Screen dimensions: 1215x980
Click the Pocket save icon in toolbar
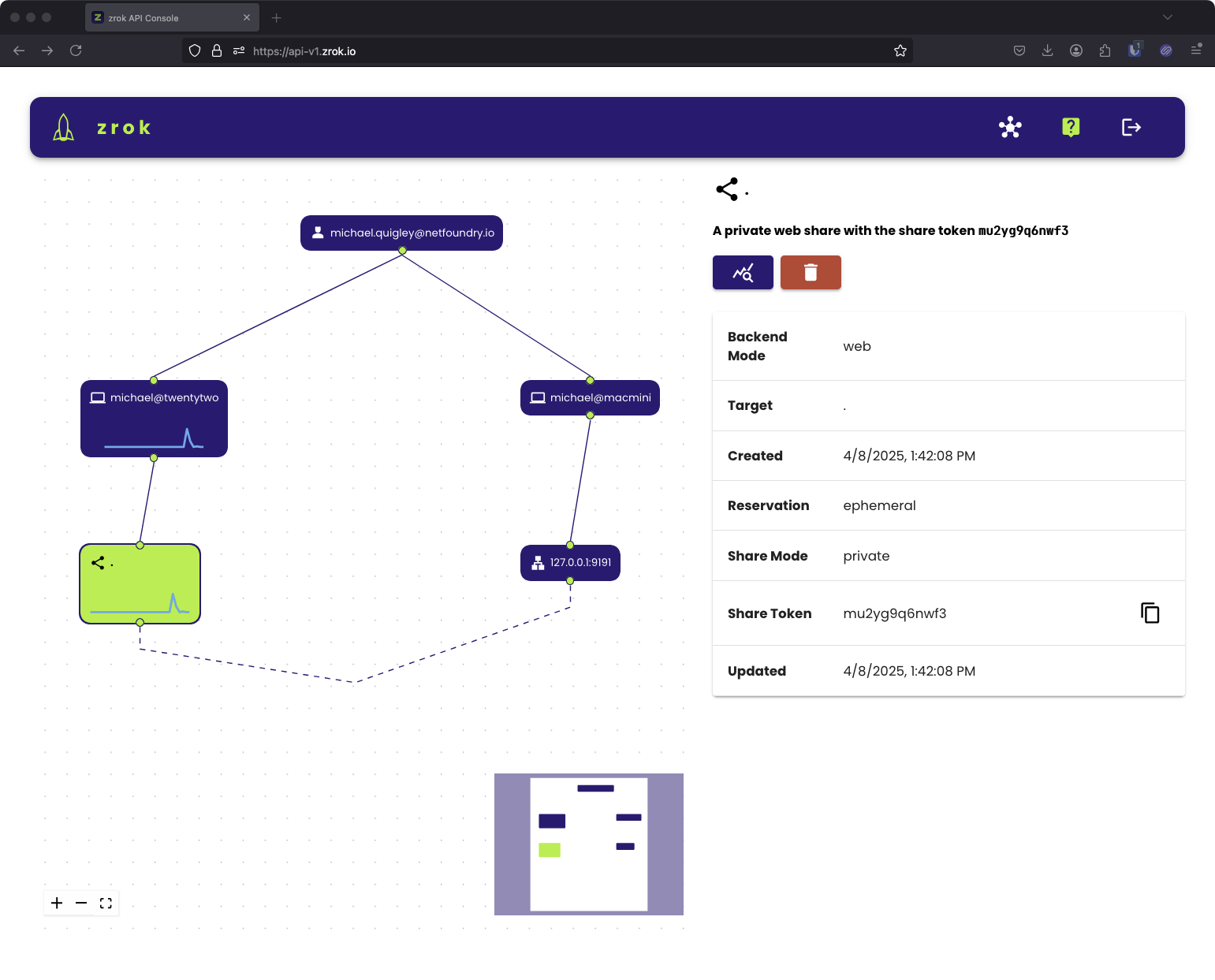coord(1019,50)
